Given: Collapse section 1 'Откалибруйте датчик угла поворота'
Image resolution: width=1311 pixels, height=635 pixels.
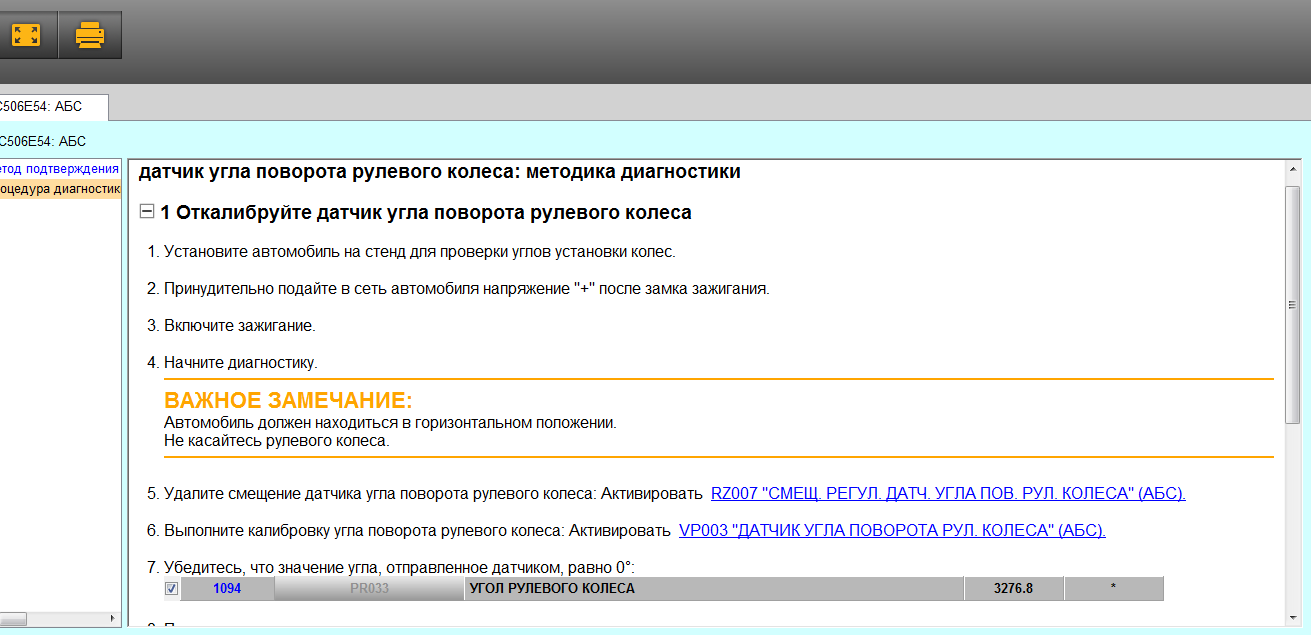Looking at the screenshot, I should click(x=147, y=212).
